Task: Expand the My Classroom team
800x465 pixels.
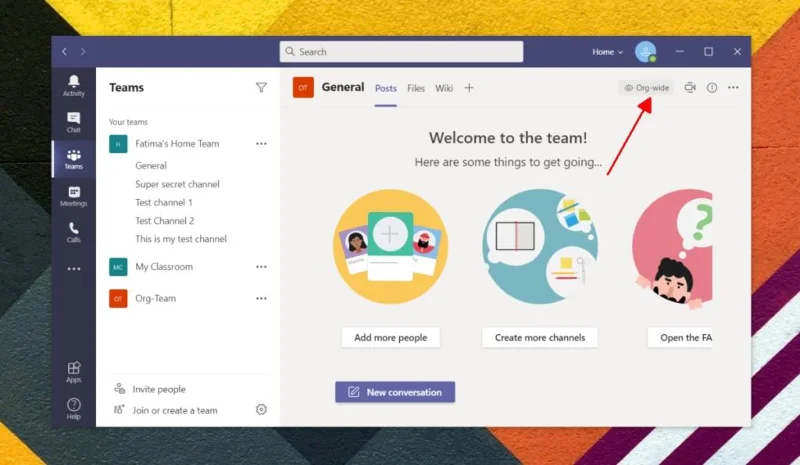Action: click(x=164, y=267)
